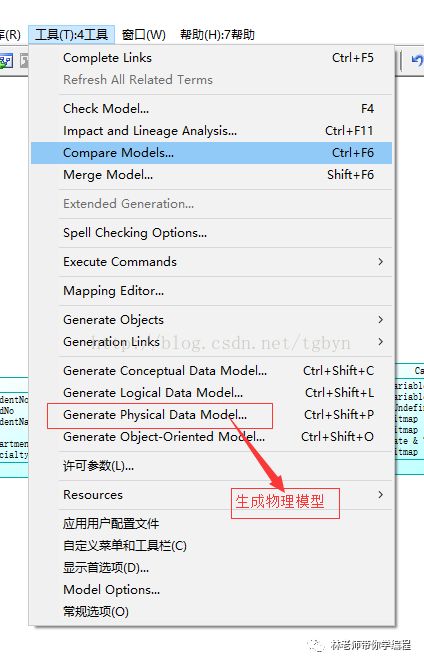Screen dimensions: 424x664
Task: Click the green toolbar icon at top left
Action: point(6,61)
